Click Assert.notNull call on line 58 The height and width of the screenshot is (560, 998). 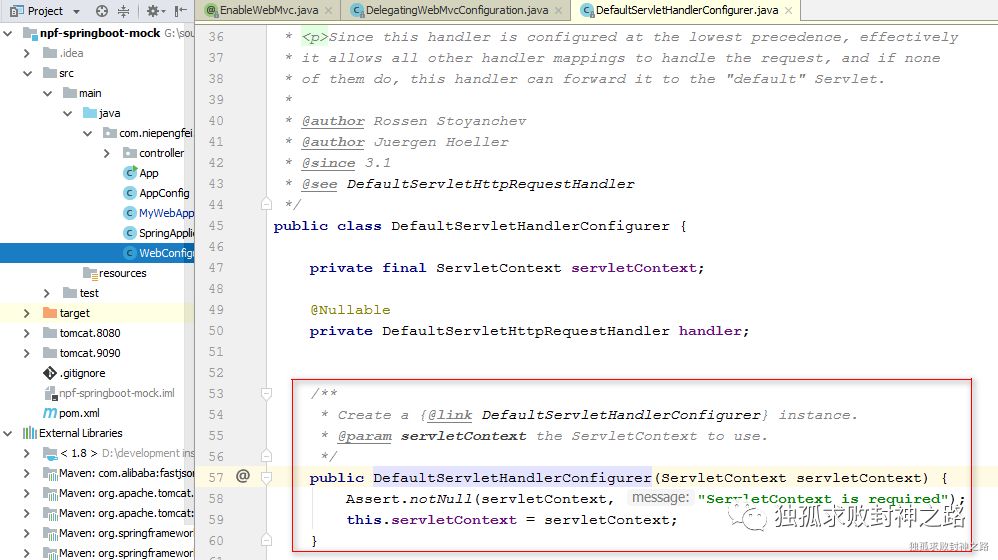409,499
